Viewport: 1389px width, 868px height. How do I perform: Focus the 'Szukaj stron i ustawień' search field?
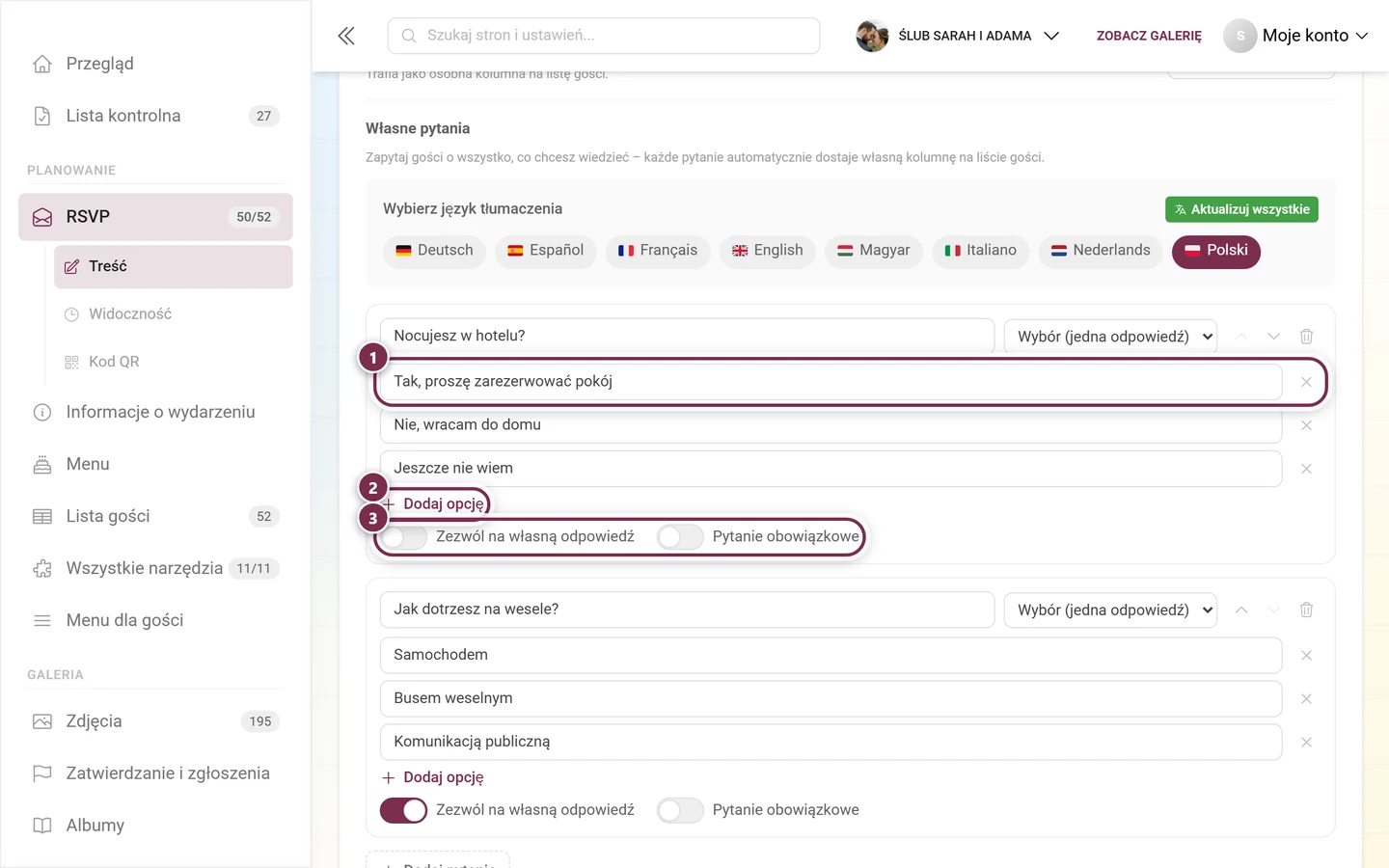(604, 36)
